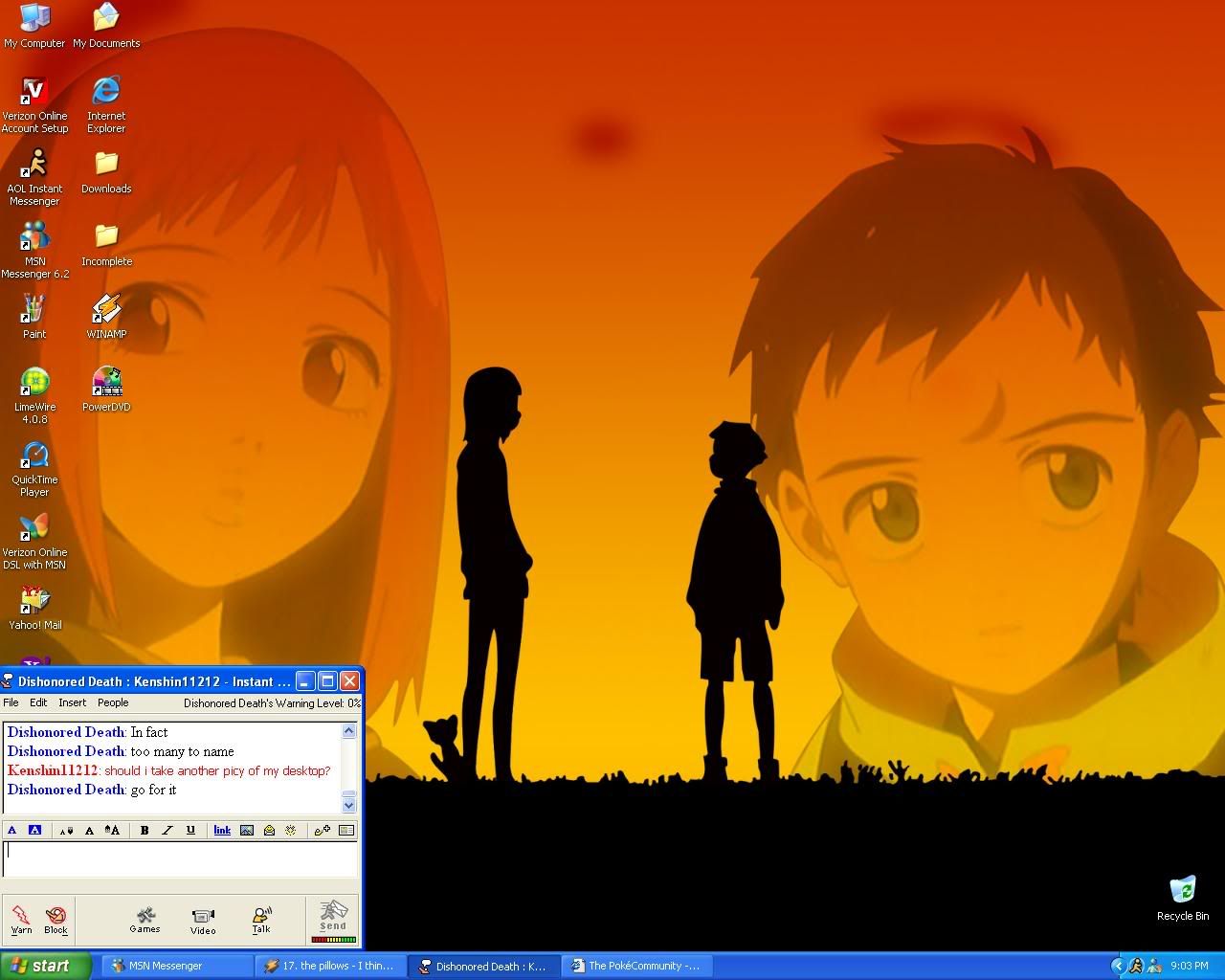Select the My Documents desktop icon
Viewport: 1225px width, 980px height.
[106, 26]
